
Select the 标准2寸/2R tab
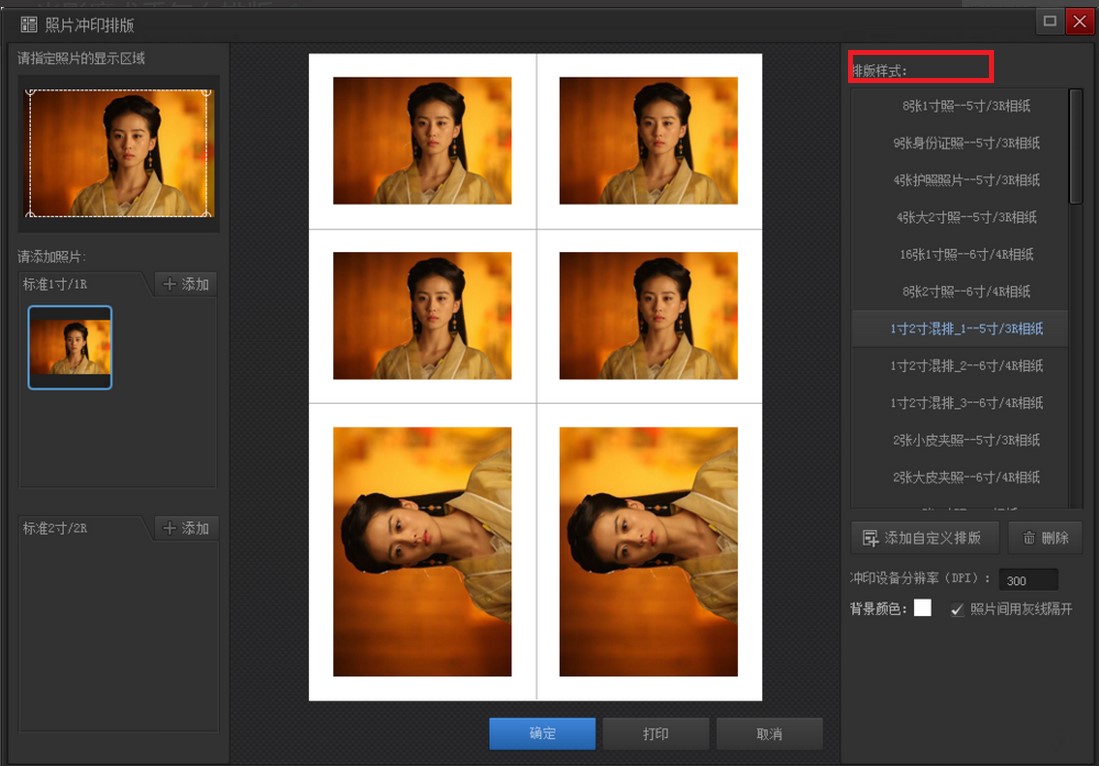pyautogui.click(x=84, y=528)
